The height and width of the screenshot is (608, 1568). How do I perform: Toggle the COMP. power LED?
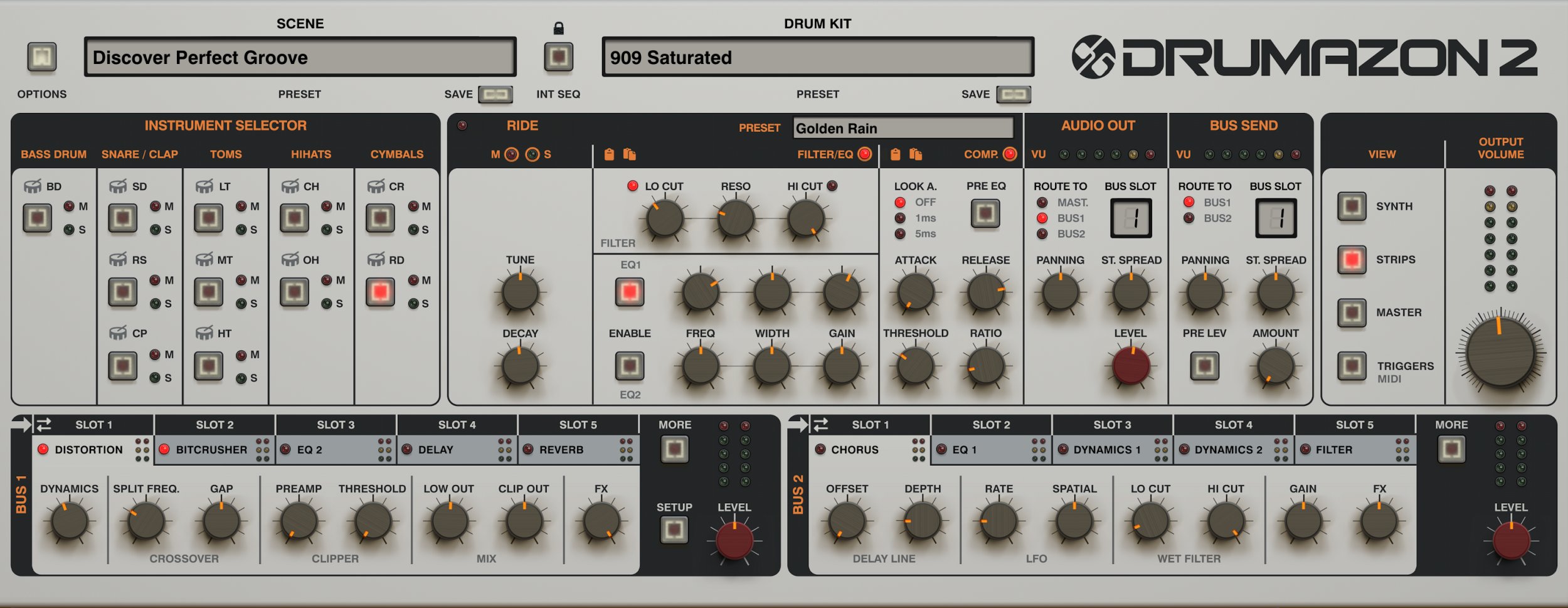tap(1010, 154)
